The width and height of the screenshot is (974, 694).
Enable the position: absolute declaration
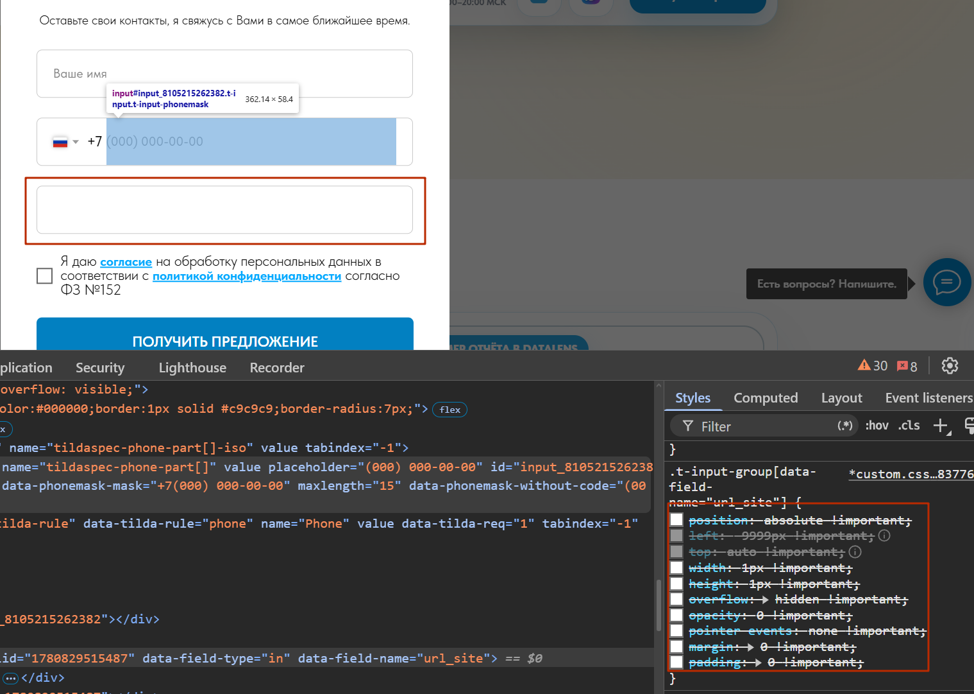tap(676, 519)
